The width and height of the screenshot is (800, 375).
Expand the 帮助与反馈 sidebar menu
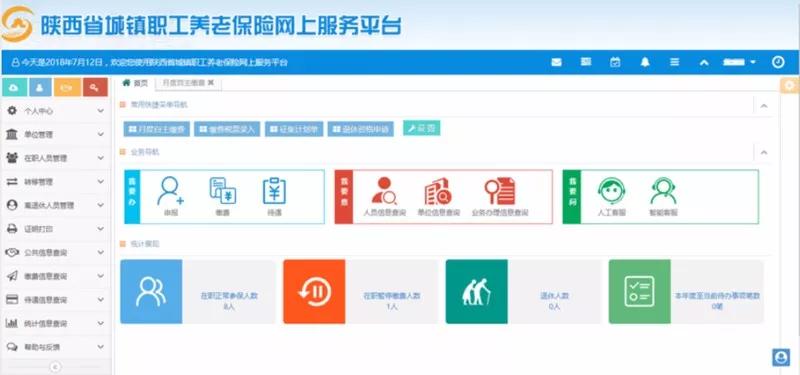(x=55, y=347)
